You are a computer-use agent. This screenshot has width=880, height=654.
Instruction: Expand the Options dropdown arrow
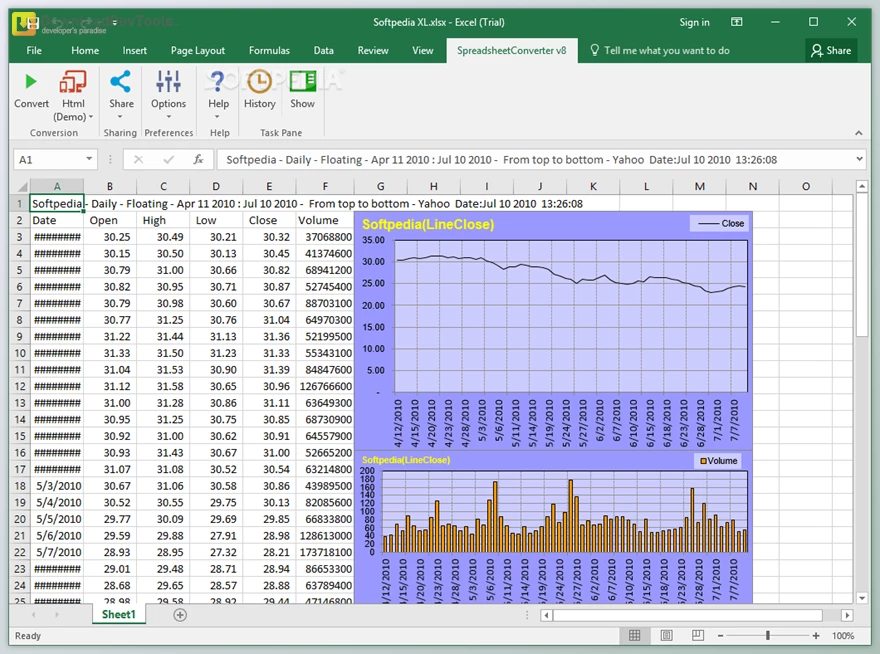tap(168, 117)
